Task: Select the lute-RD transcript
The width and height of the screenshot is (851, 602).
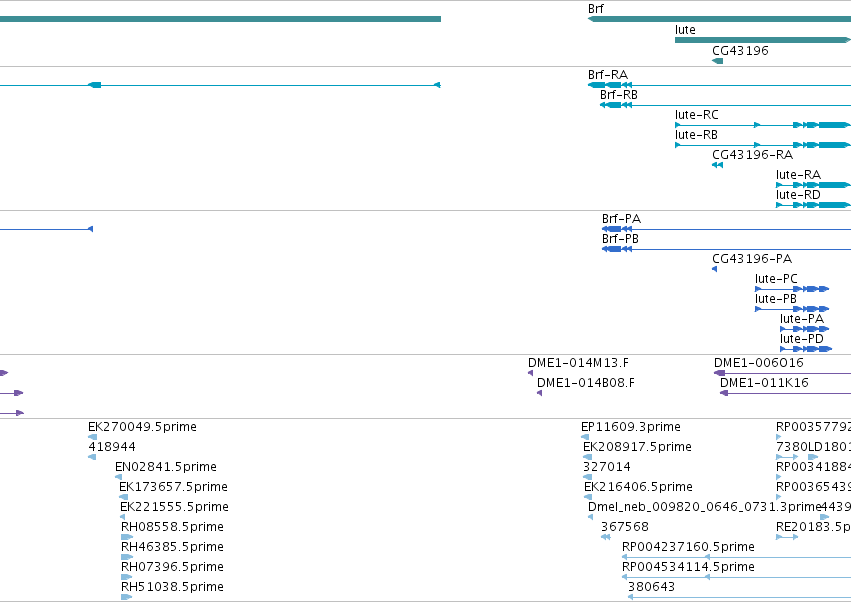Action: coord(813,205)
